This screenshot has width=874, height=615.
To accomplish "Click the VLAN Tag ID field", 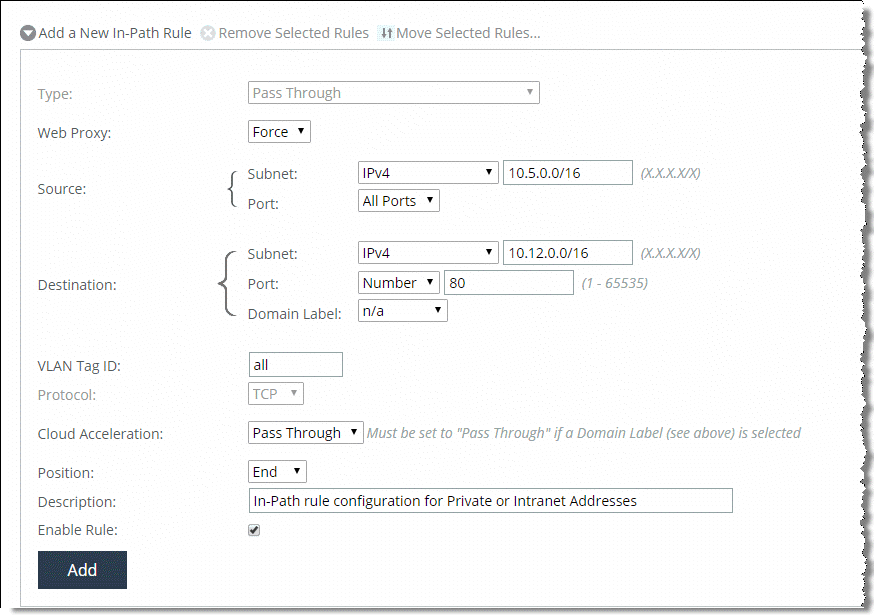I will [295, 365].
